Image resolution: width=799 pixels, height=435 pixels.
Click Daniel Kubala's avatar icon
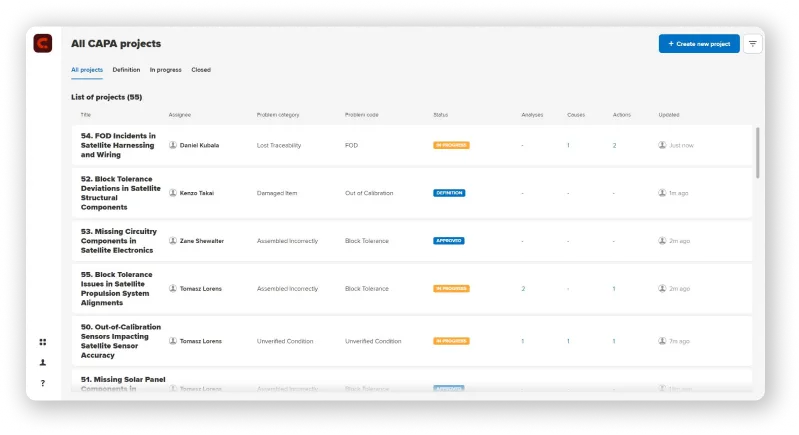(x=173, y=145)
